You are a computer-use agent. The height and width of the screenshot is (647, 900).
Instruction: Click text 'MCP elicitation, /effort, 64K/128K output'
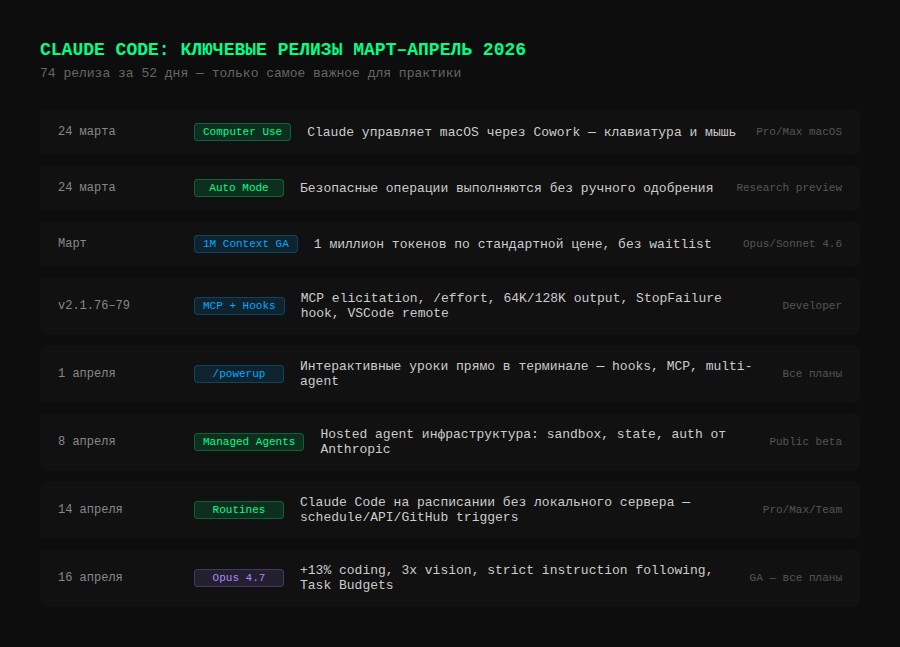point(463,298)
